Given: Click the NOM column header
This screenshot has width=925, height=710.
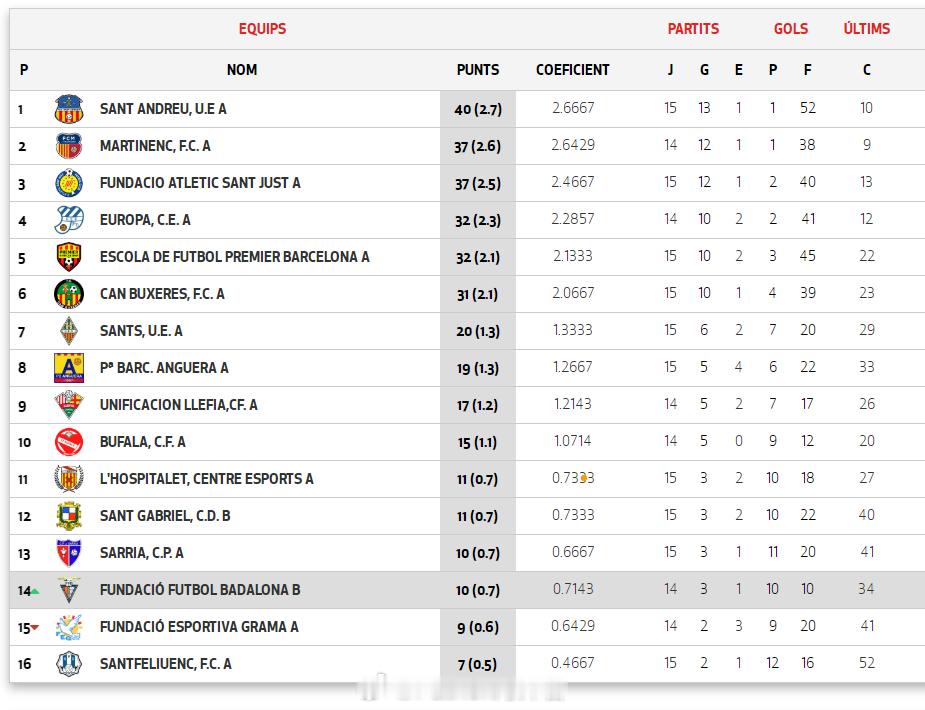Looking at the screenshot, I should coord(242,70).
